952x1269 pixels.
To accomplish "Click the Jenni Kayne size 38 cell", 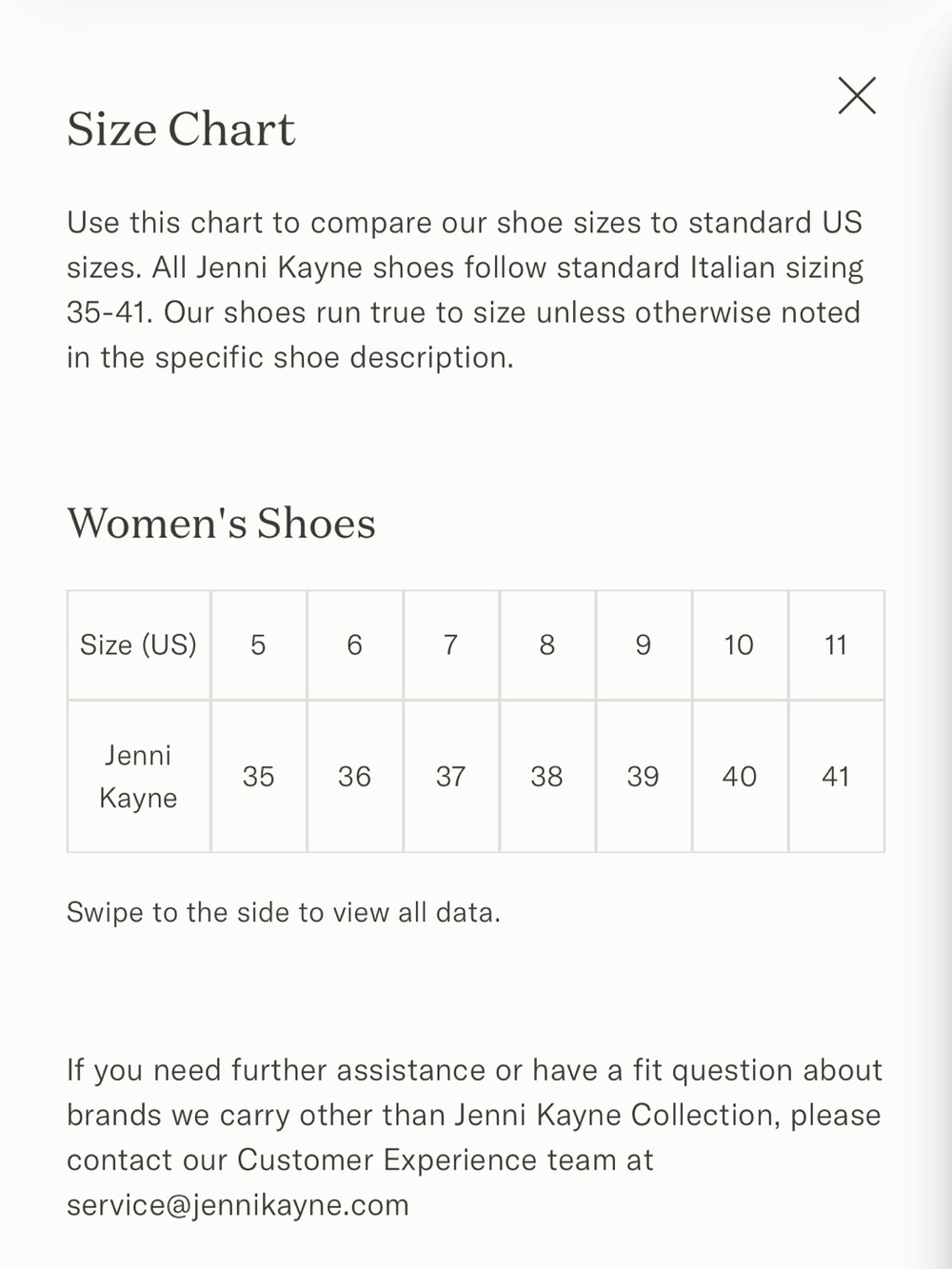I will [x=547, y=777].
